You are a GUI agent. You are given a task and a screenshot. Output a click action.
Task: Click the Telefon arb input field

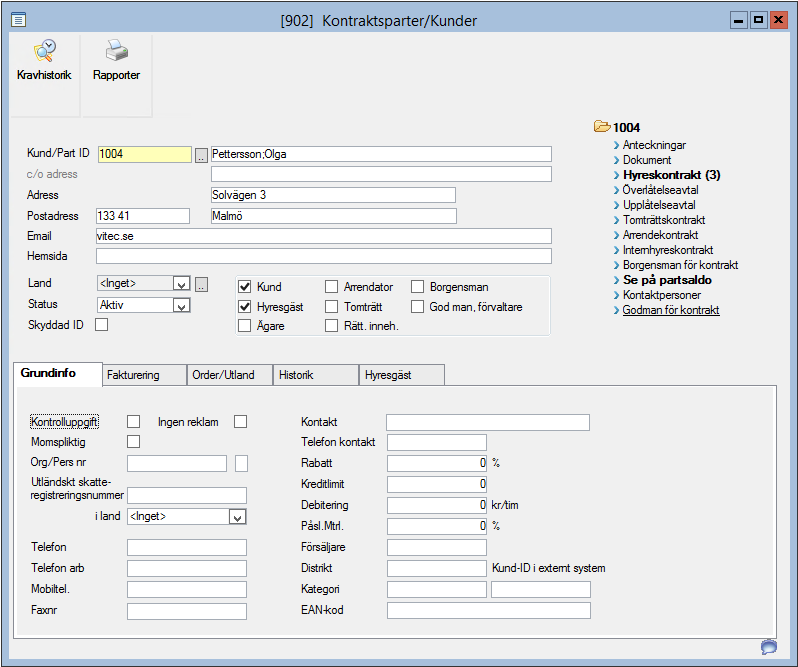coord(187,568)
